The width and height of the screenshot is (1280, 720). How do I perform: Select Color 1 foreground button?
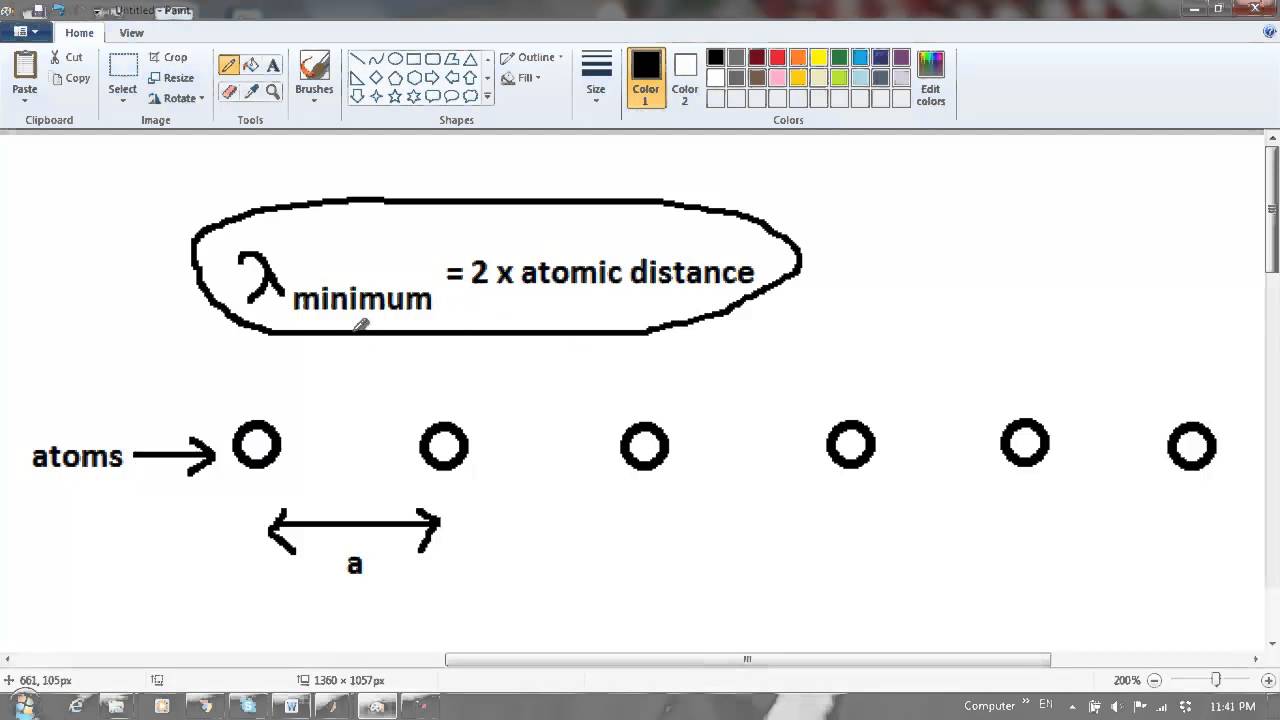tap(646, 78)
